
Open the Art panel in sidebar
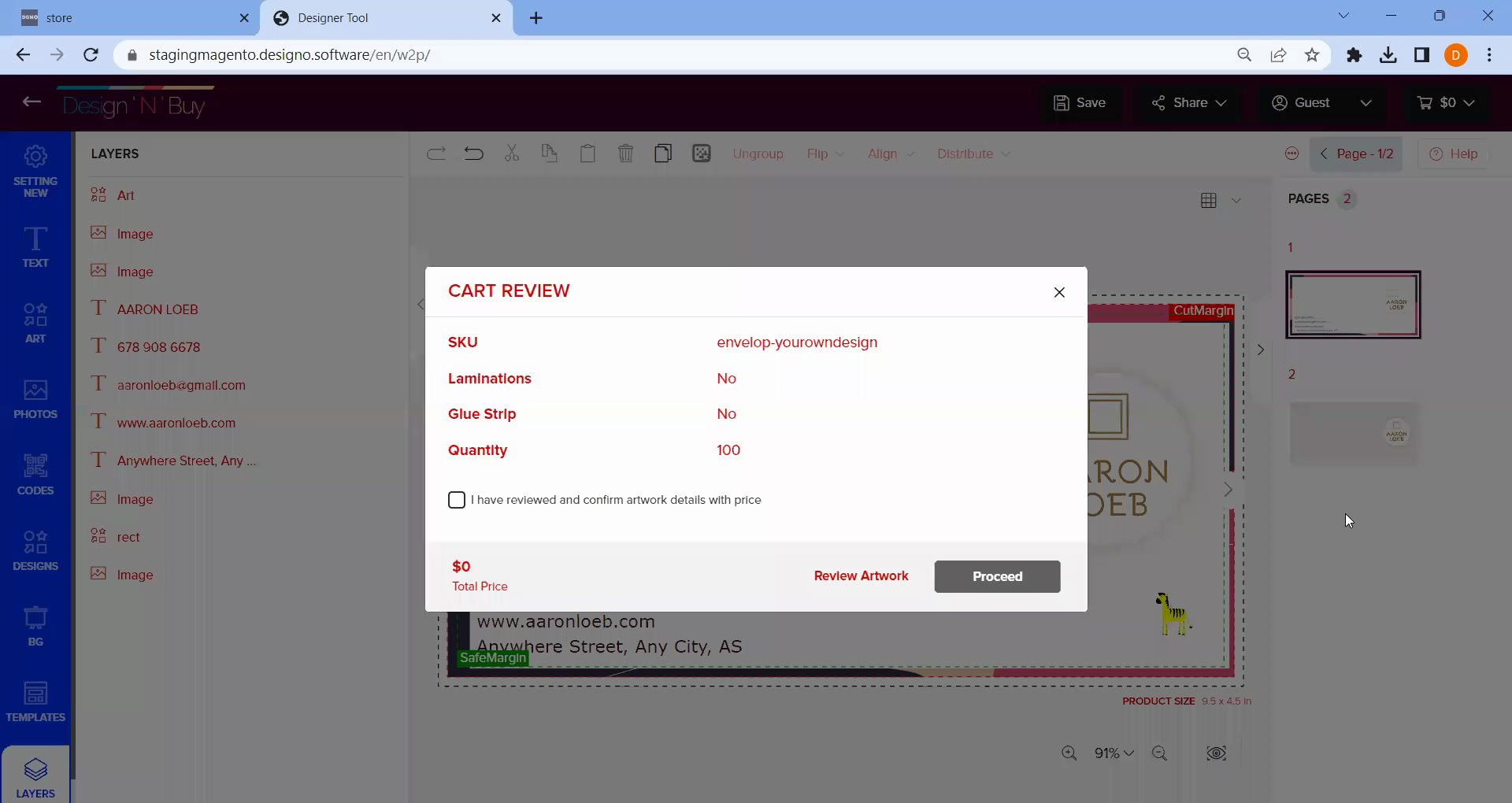35,323
